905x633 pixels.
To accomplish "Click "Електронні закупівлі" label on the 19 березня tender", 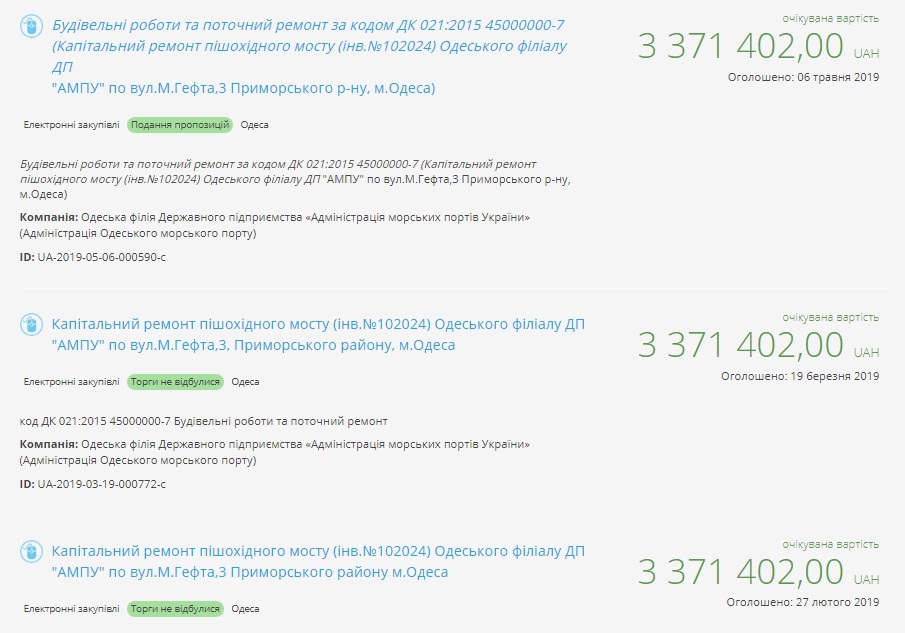I will [71, 382].
